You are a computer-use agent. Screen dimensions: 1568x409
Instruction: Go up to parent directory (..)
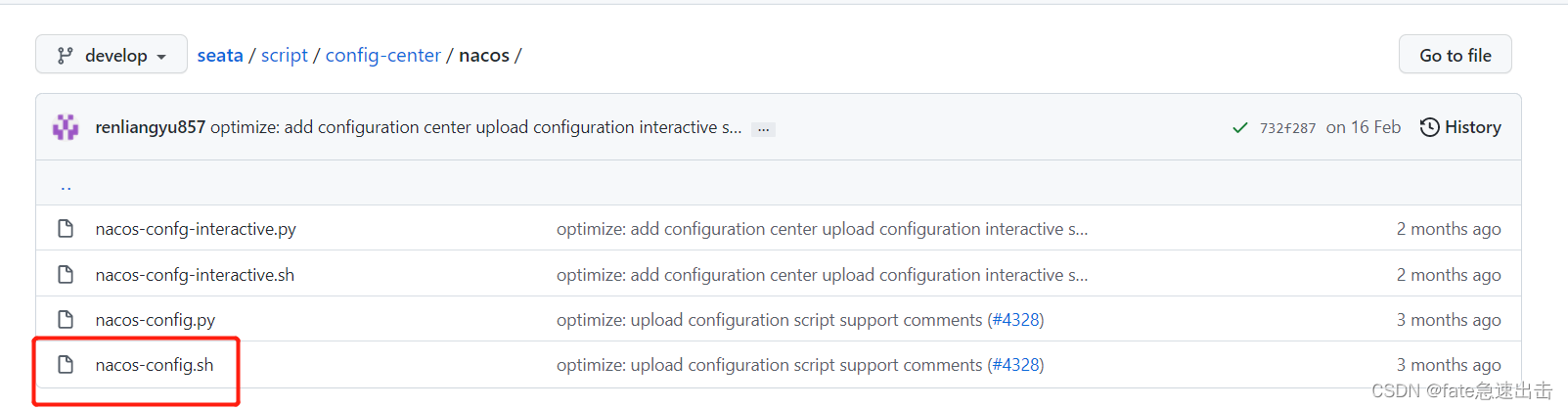66,185
